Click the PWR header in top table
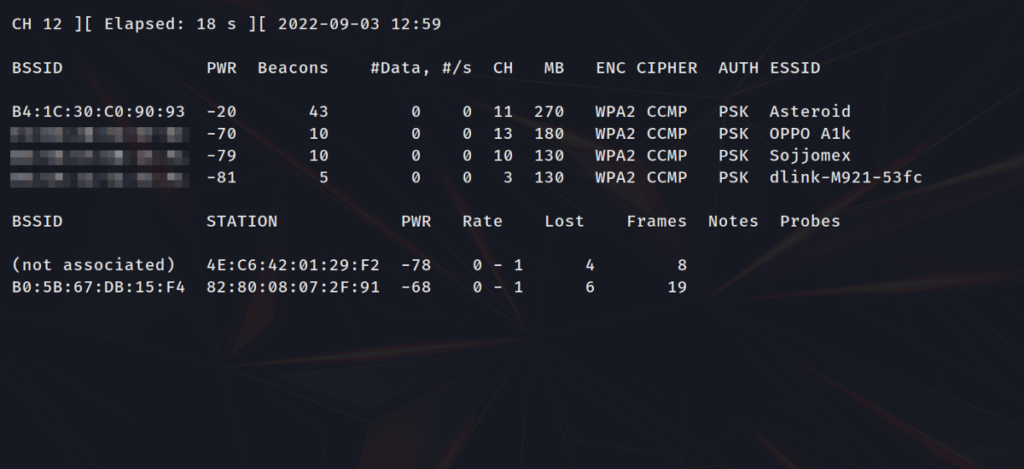The width and height of the screenshot is (1024, 469). [x=221, y=68]
